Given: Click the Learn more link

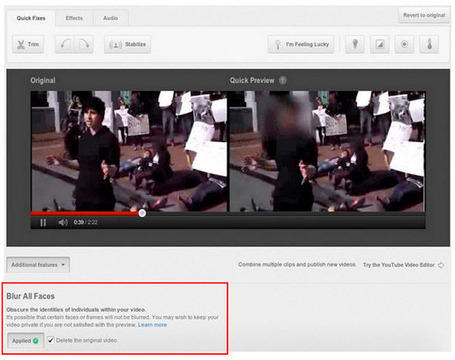Looking at the screenshot, I should tap(152, 325).
